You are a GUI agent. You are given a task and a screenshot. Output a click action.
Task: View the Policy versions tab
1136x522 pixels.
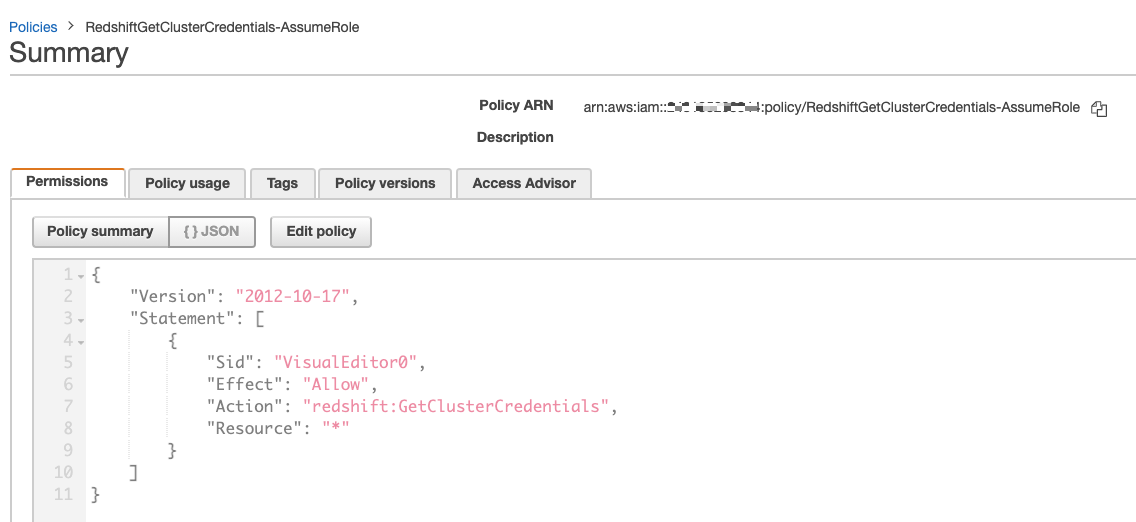[x=385, y=183]
